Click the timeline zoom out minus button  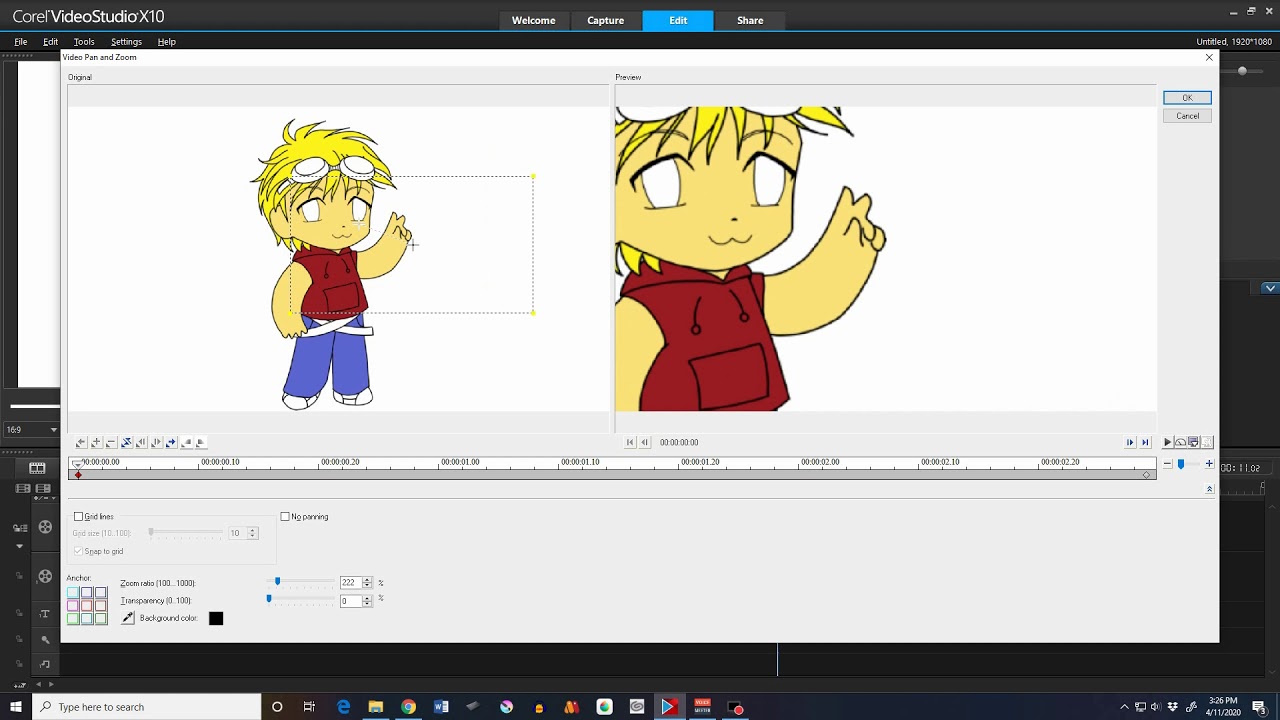[x=1167, y=463]
